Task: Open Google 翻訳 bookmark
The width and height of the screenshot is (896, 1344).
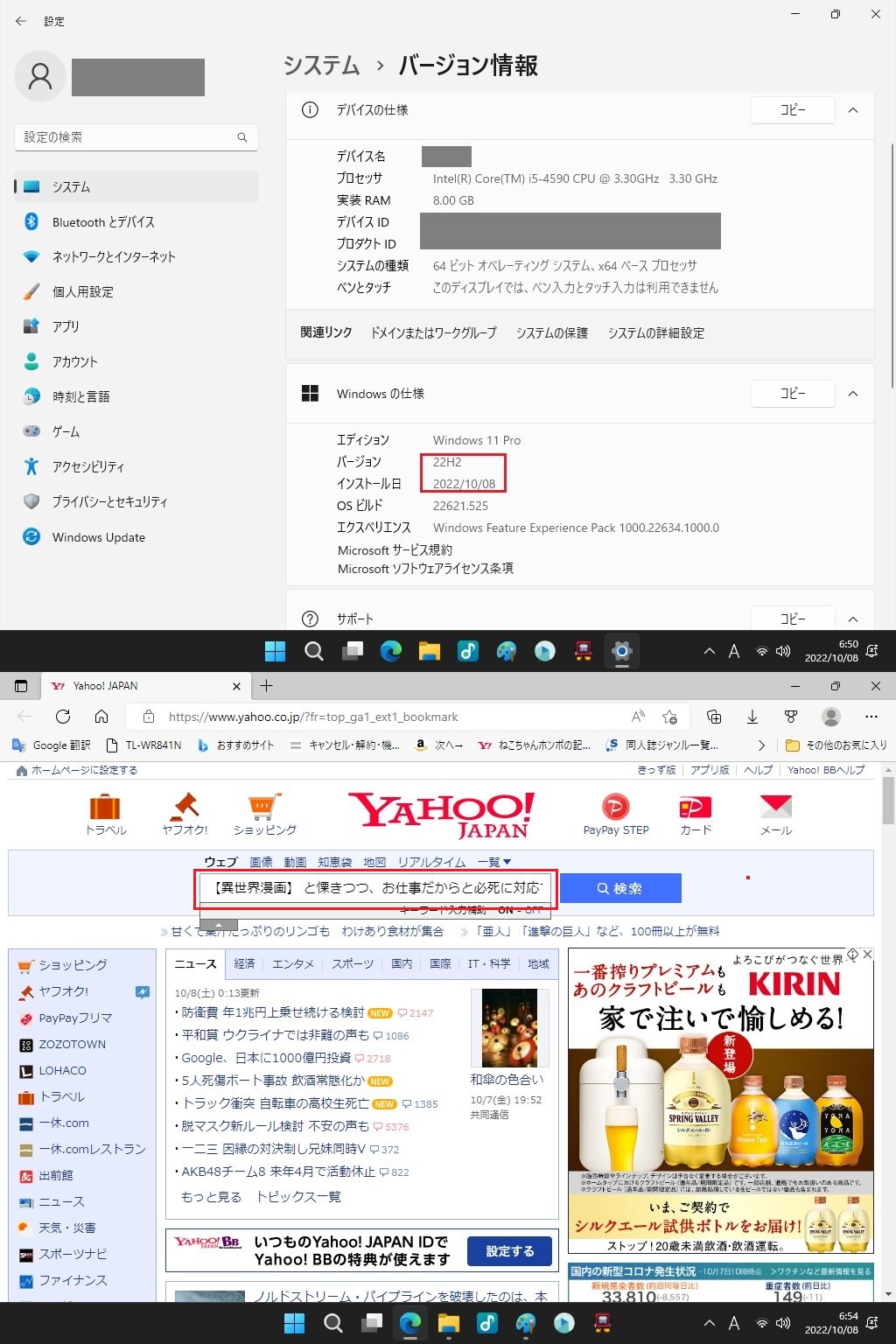Action: (x=52, y=745)
